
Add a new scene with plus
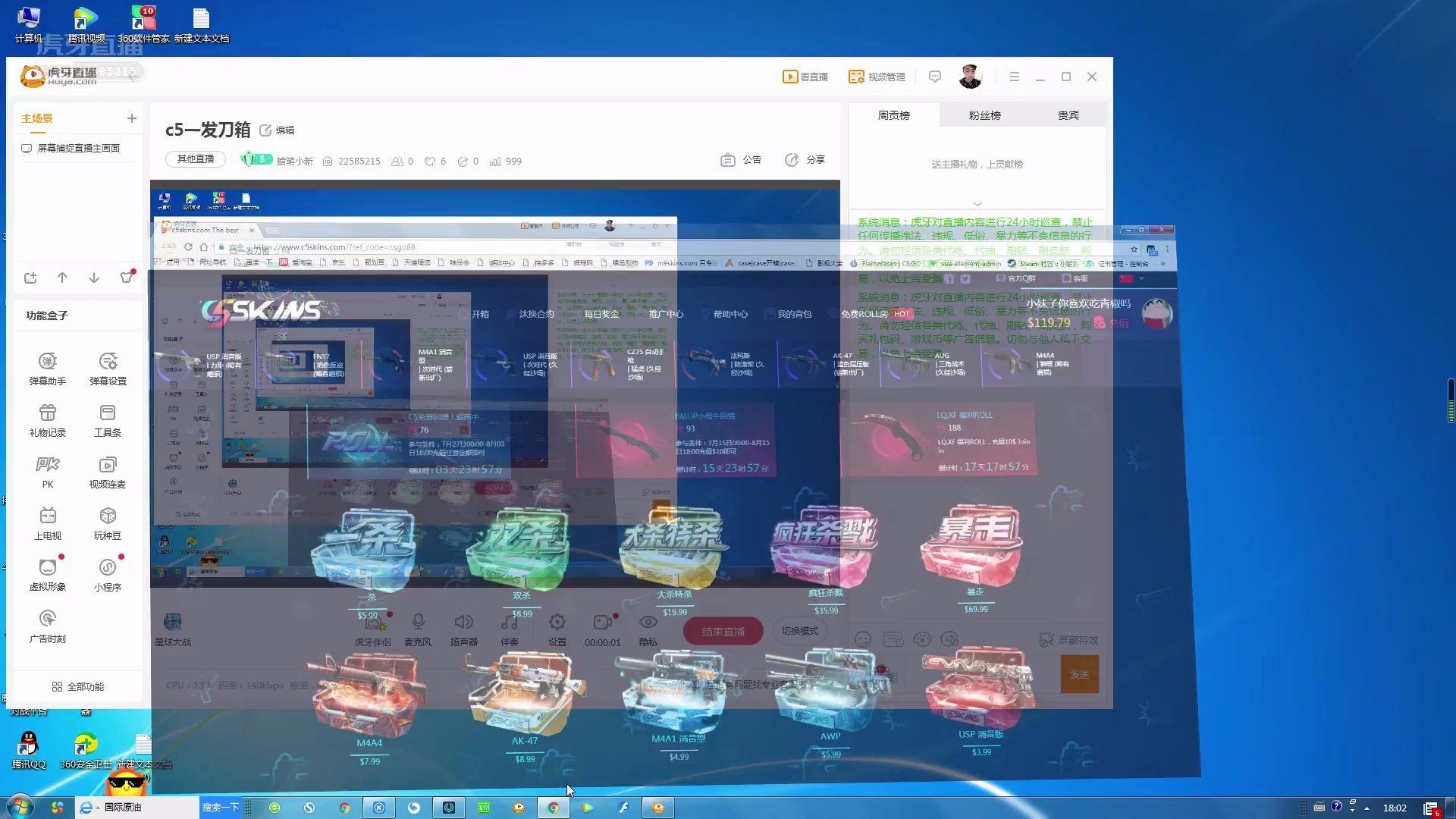(x=132, y=118)
